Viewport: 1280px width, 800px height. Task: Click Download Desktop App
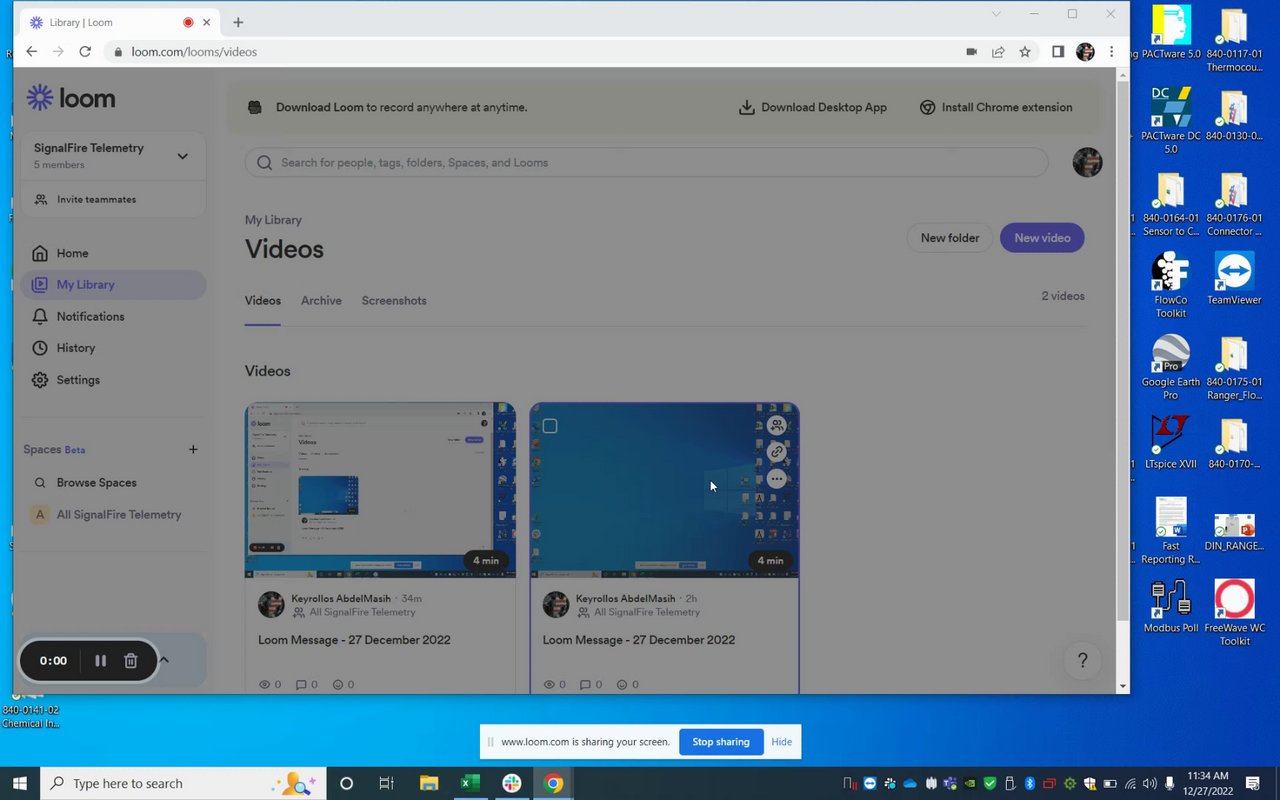(812, 107)
